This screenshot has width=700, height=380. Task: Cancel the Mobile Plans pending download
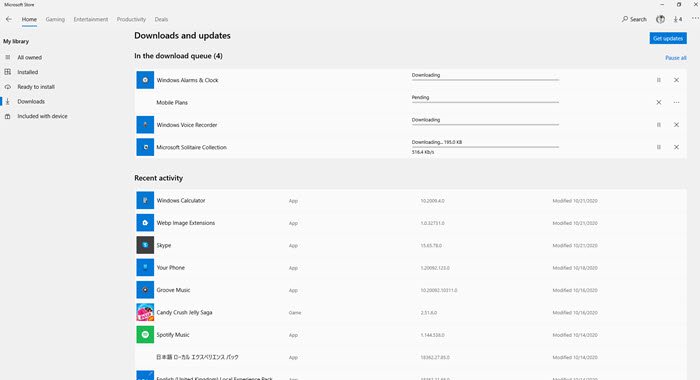(658, 103)
